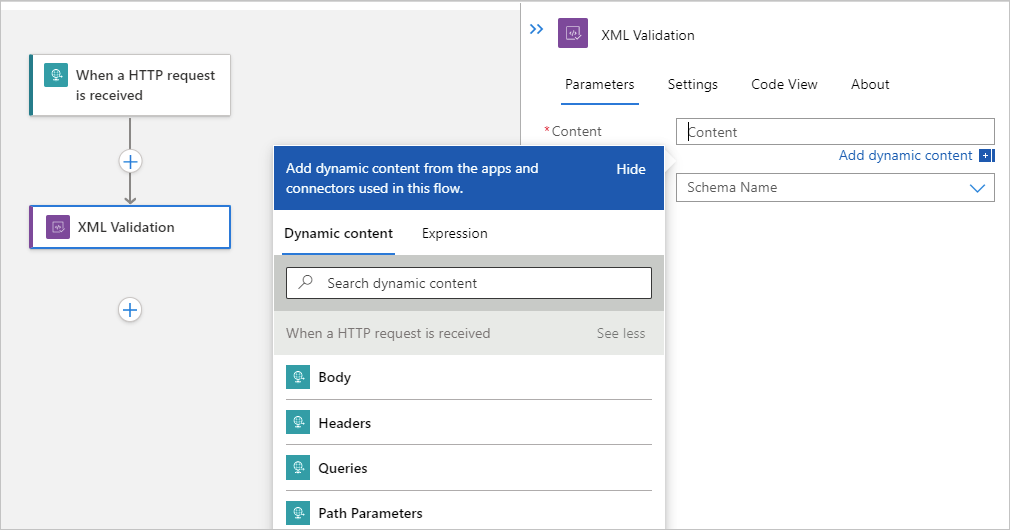Click the HTTP request trigger icon

click(x=56, y=75)
